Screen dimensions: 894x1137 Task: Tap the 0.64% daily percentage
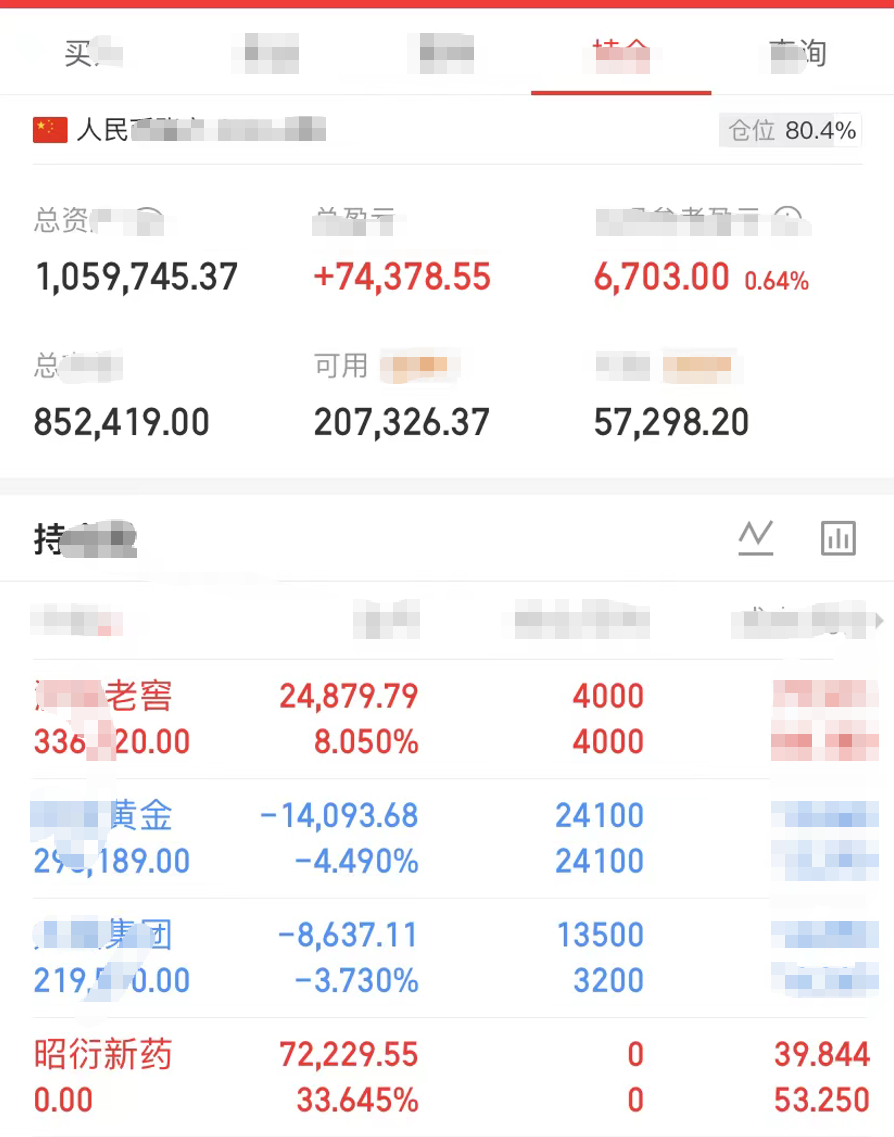pos(777,281)
